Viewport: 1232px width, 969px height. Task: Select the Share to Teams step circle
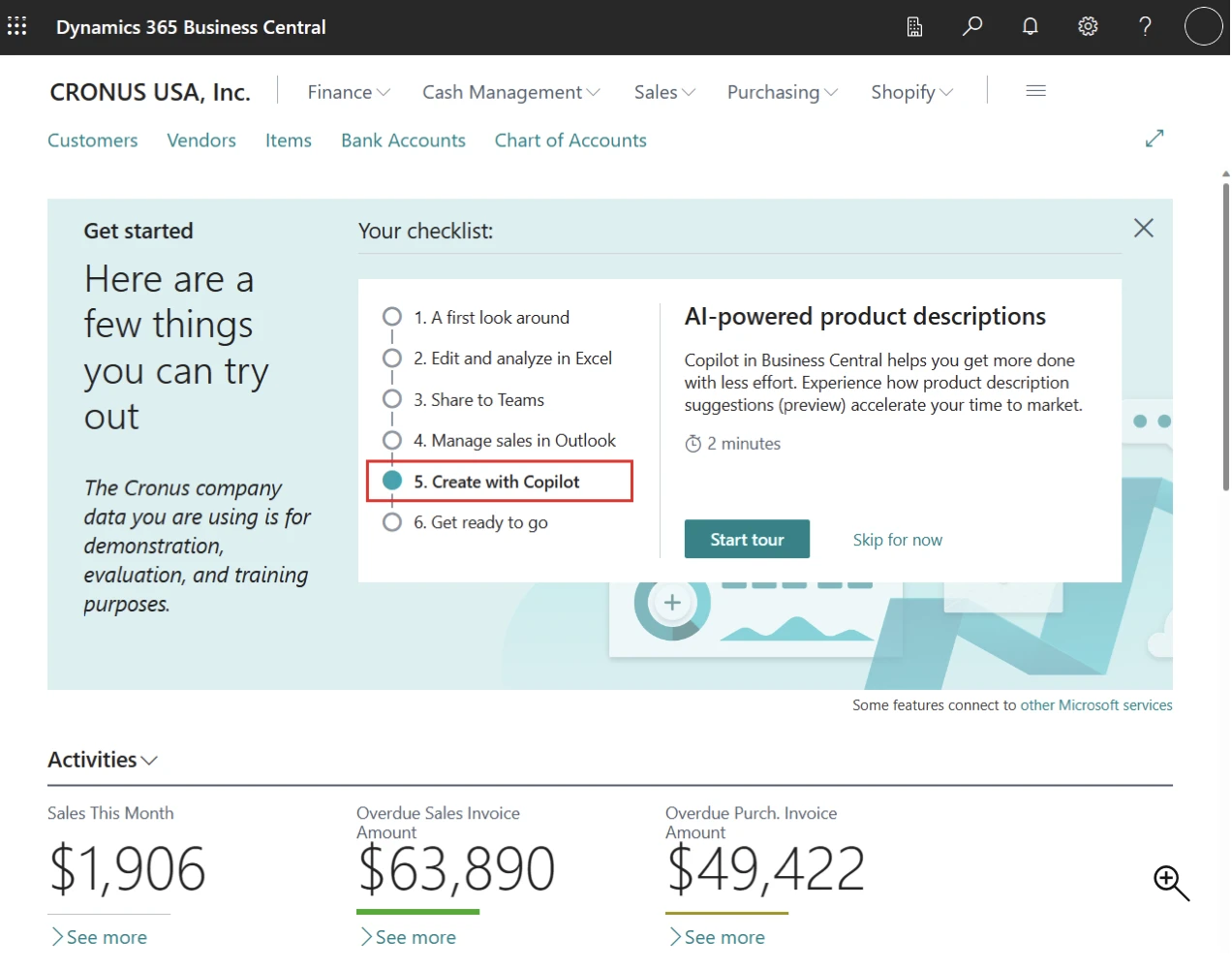tap(392, 399)
